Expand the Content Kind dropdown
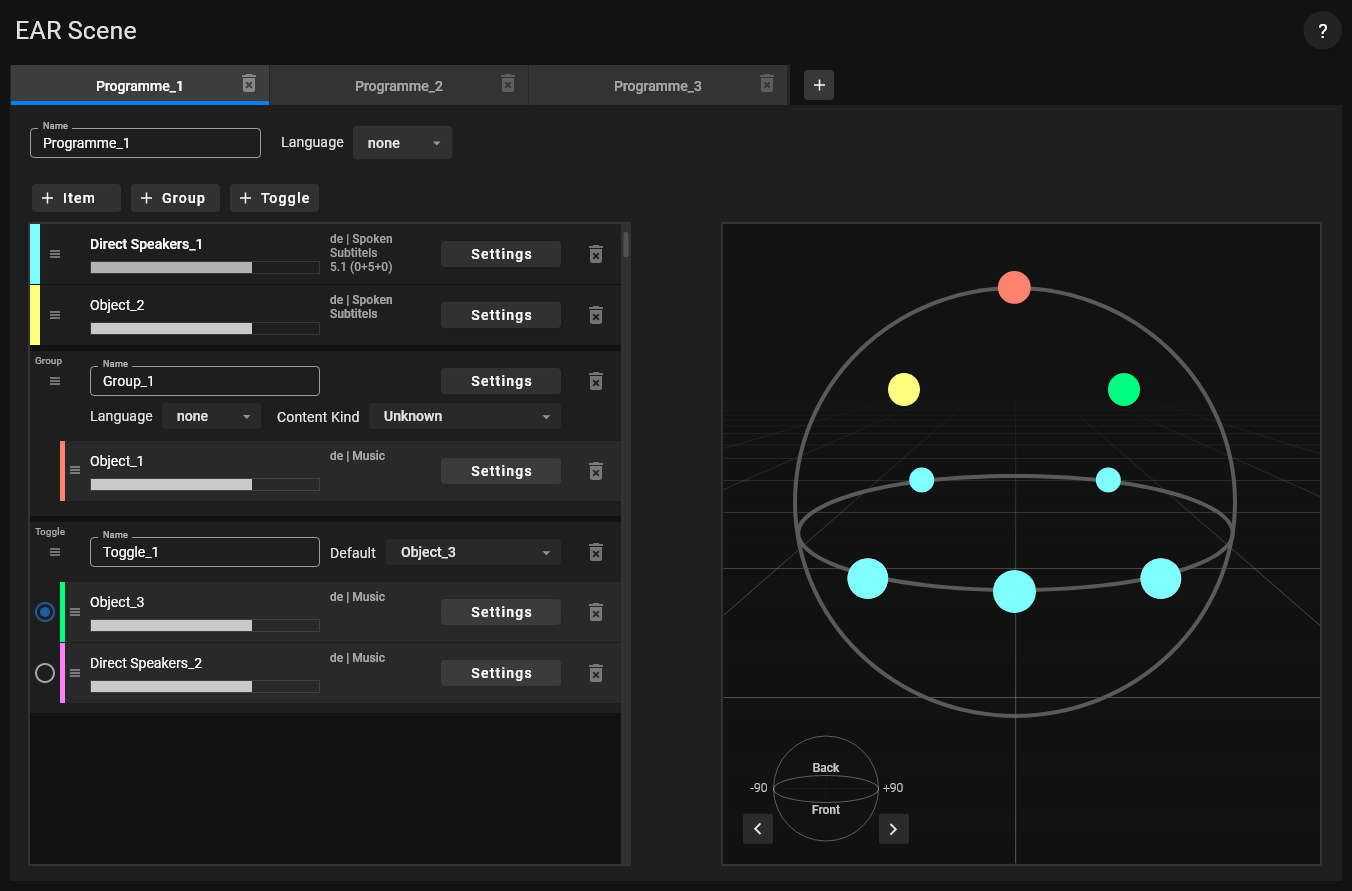This screenshot has width=1352, height=891. (465, 416)
